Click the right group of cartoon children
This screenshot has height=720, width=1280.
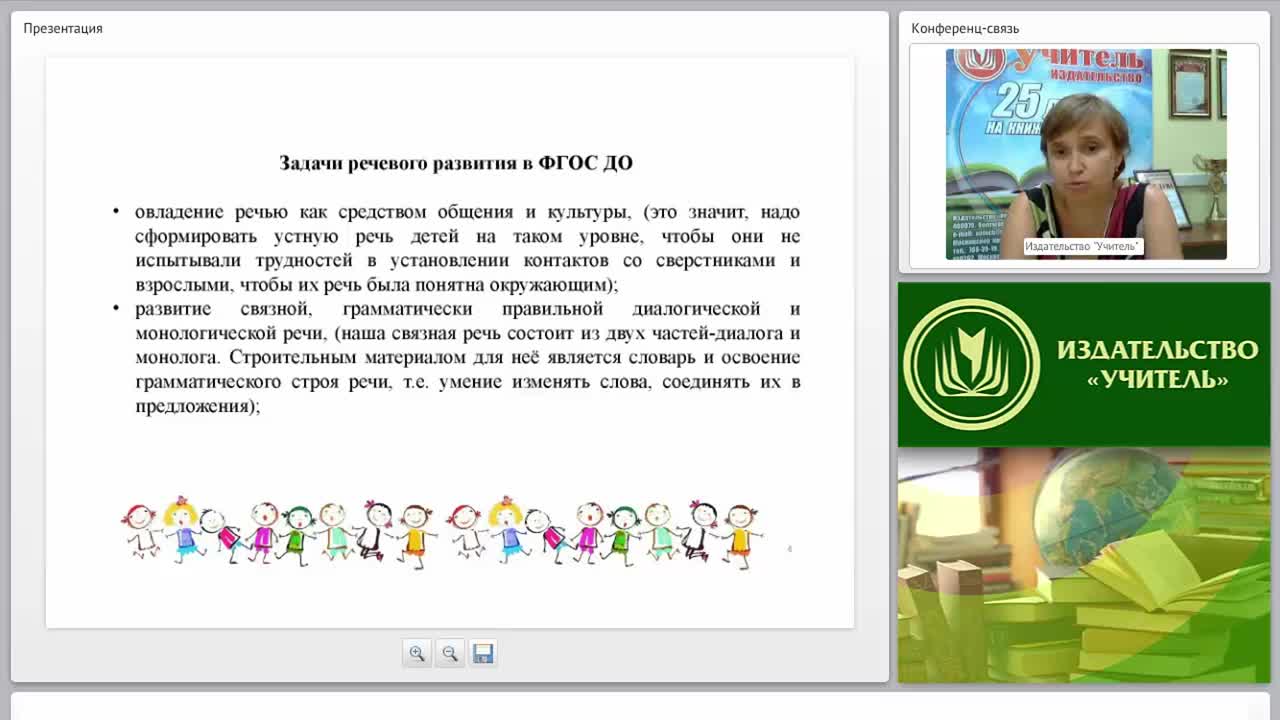click(x=604, y=533)
